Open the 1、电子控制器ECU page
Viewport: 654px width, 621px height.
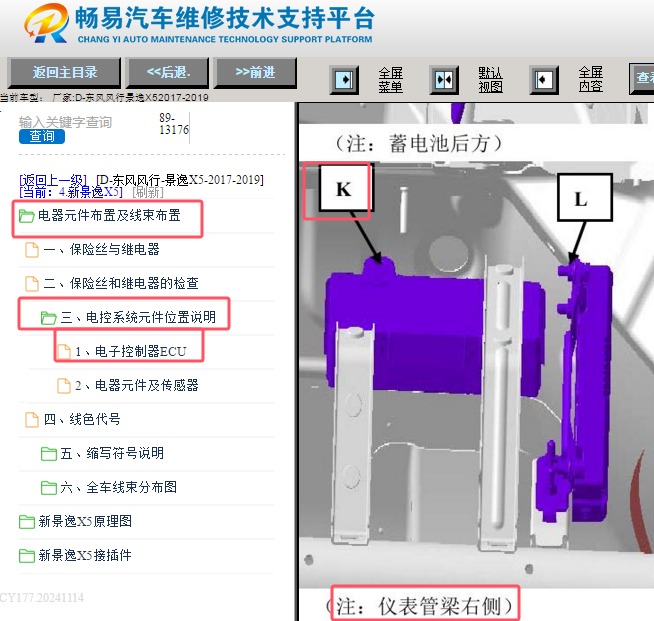click(x=131, y=352)
